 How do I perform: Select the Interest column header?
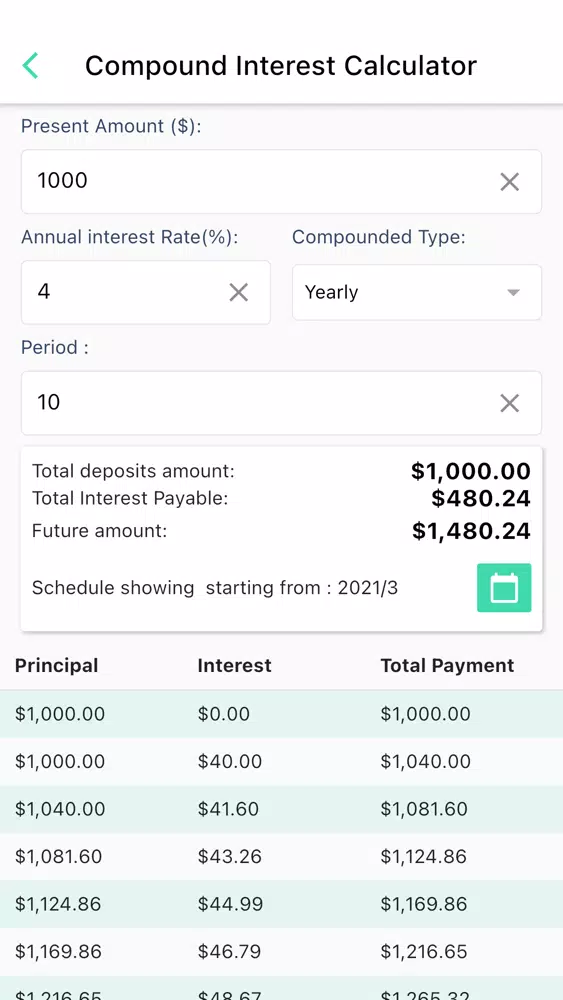pos(235,665)
